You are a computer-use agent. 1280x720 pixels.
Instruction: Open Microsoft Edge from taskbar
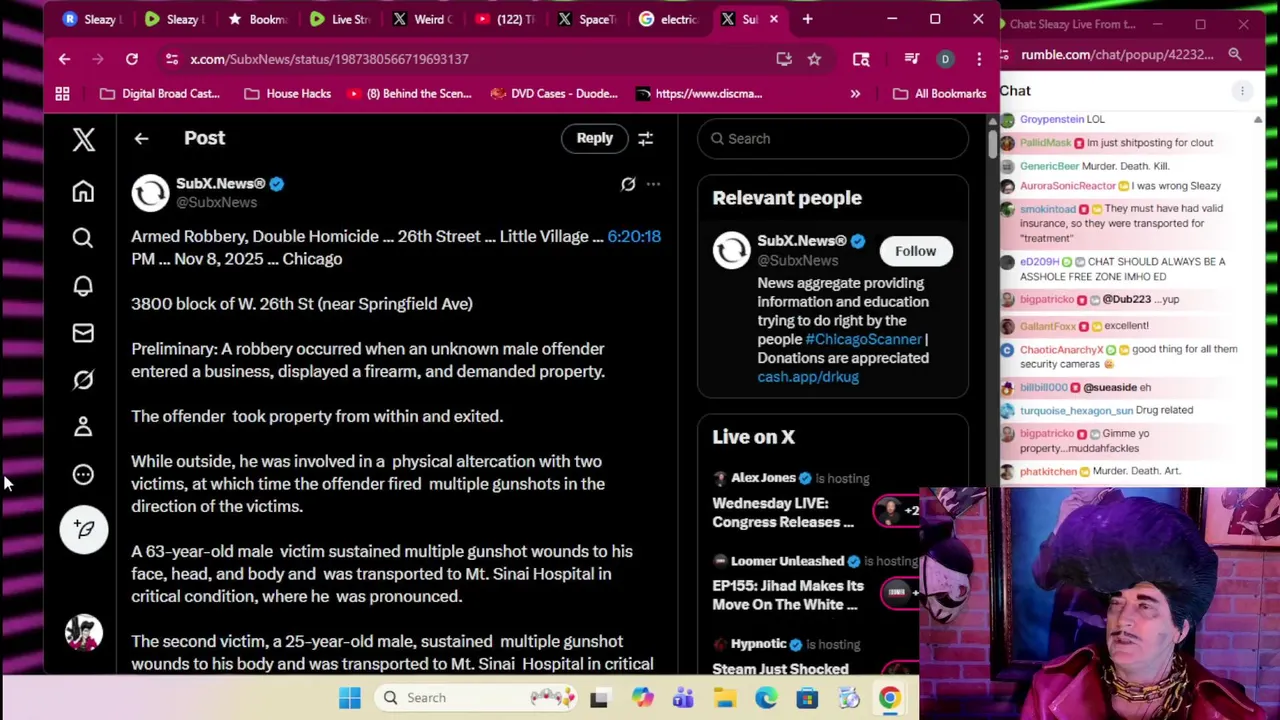(766, 698)
